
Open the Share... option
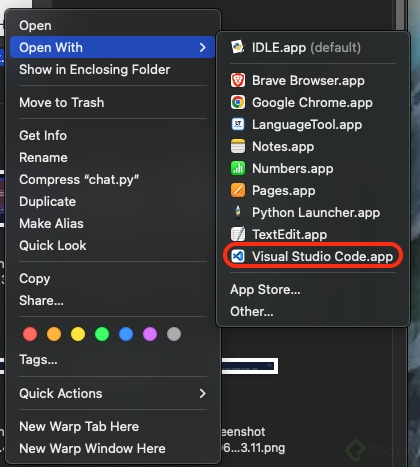click(x=113, y=300)
